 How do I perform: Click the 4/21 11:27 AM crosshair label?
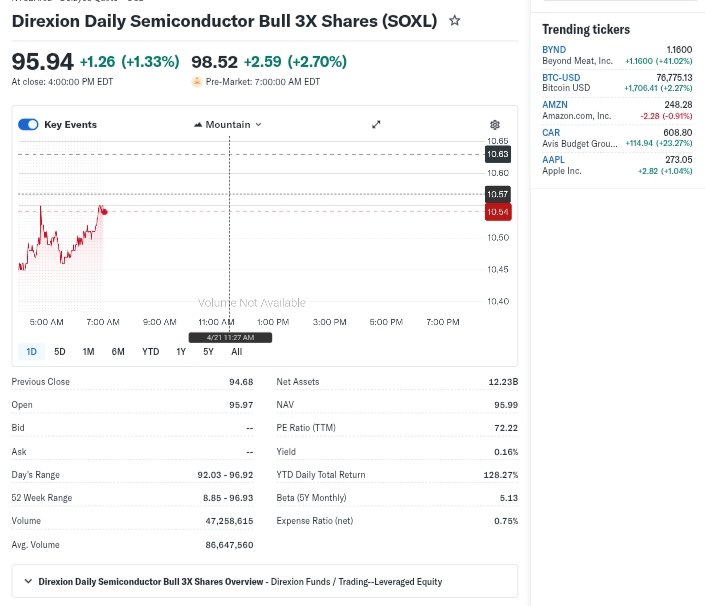230,338
